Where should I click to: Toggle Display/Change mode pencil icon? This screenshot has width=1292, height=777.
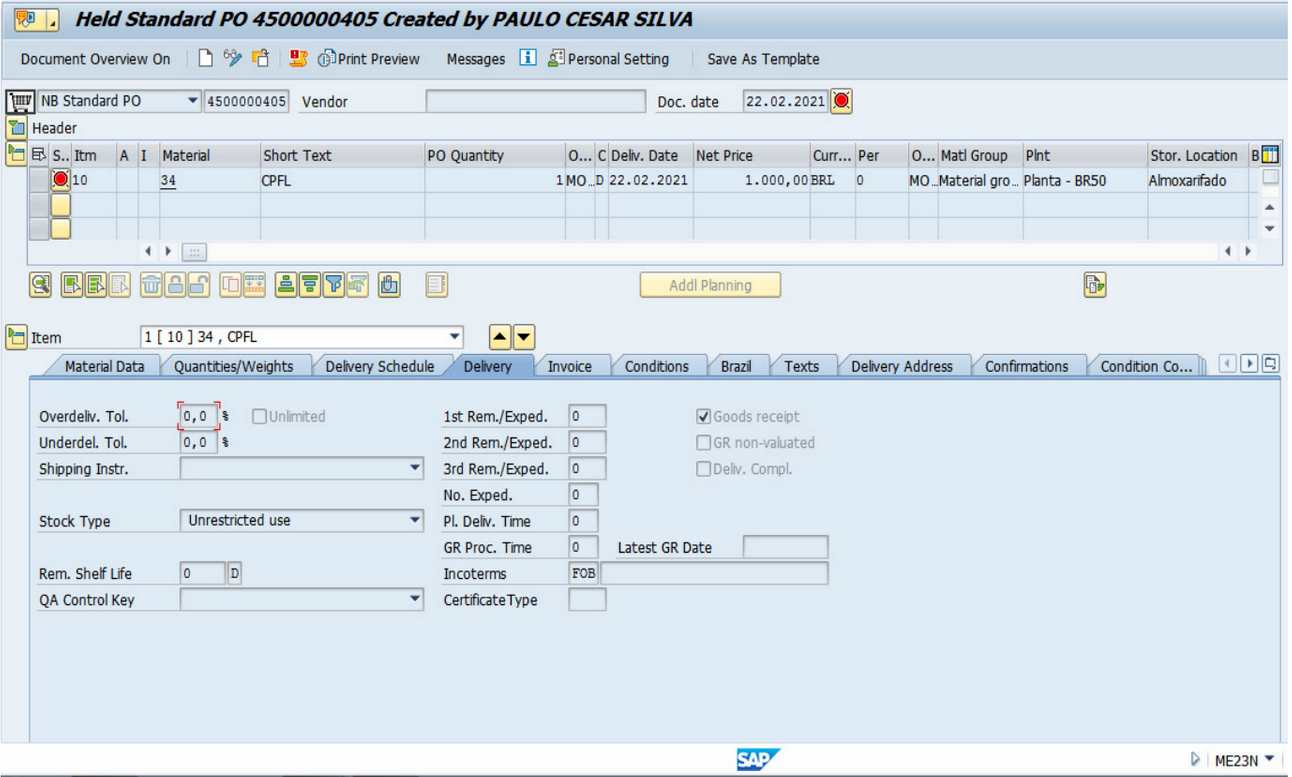(x=232, y=59)
